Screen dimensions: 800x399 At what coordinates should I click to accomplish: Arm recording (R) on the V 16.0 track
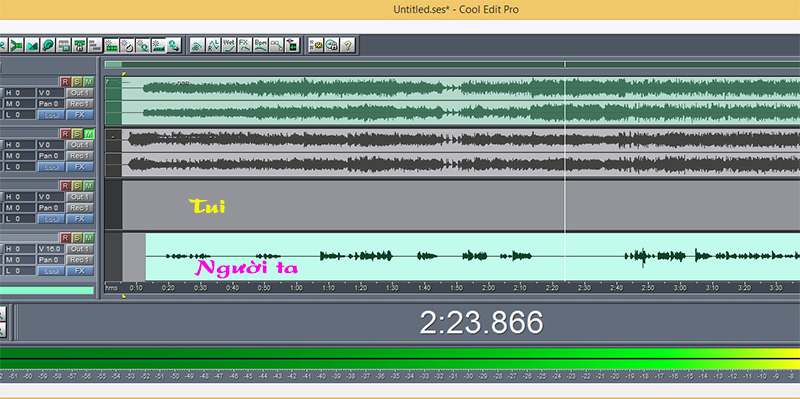coord(65,238)
